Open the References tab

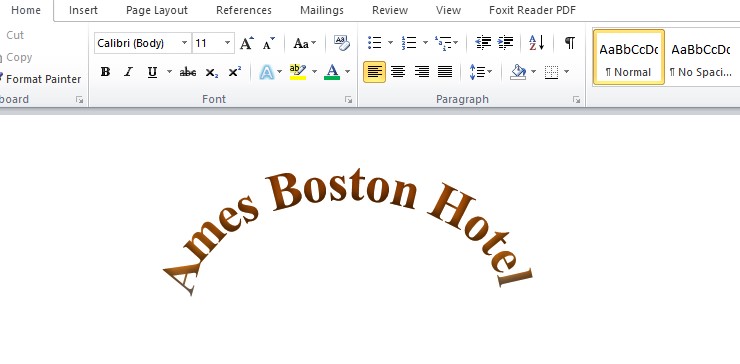244,10
